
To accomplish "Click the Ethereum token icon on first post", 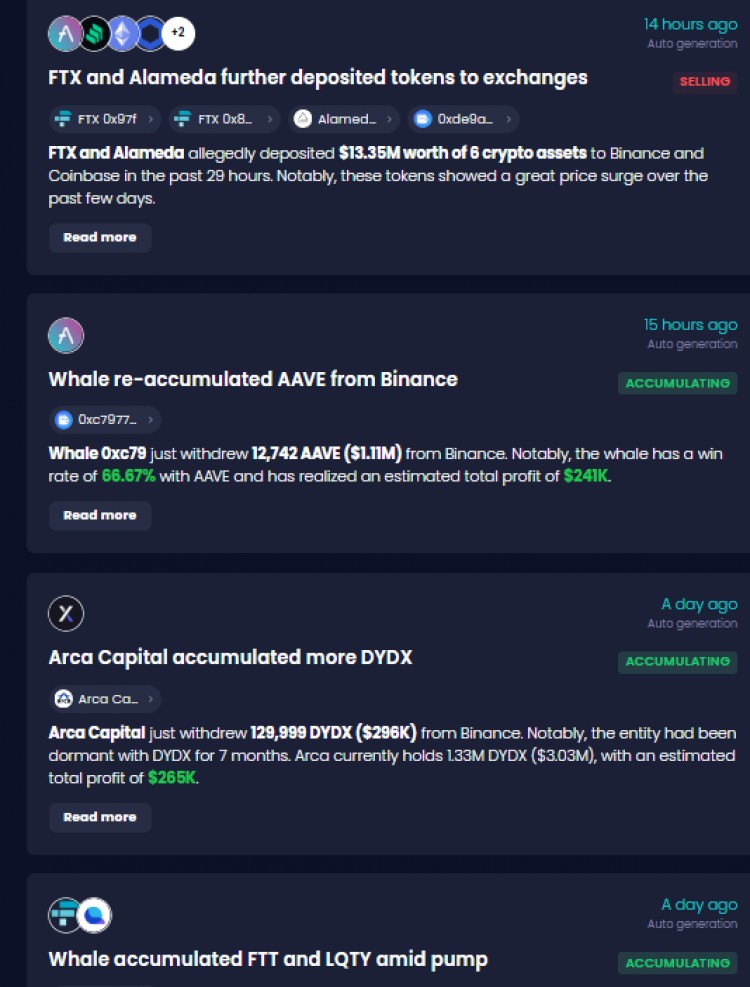I will 122,33.
